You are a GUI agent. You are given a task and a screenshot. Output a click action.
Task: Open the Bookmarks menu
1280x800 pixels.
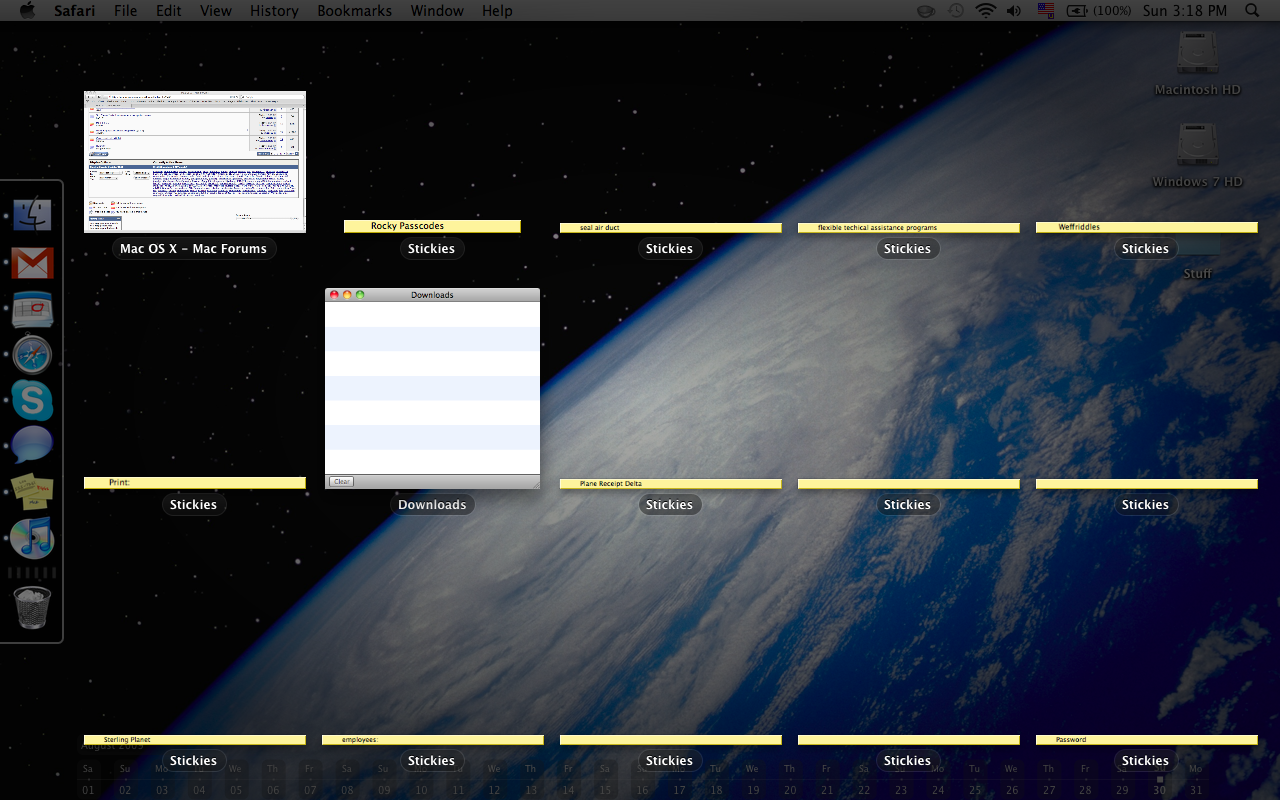pos(354,11)
